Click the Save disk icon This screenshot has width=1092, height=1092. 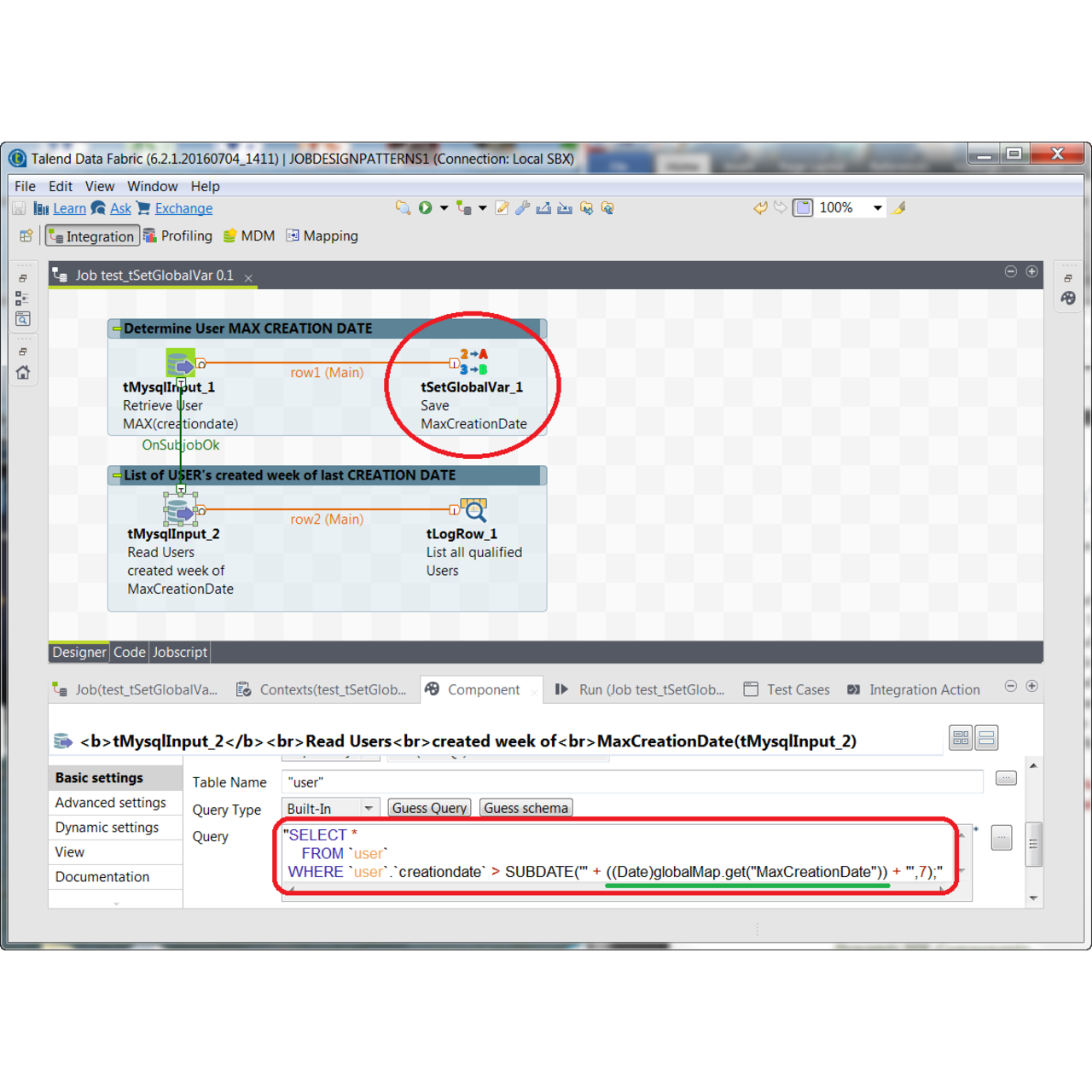point(19,208)
